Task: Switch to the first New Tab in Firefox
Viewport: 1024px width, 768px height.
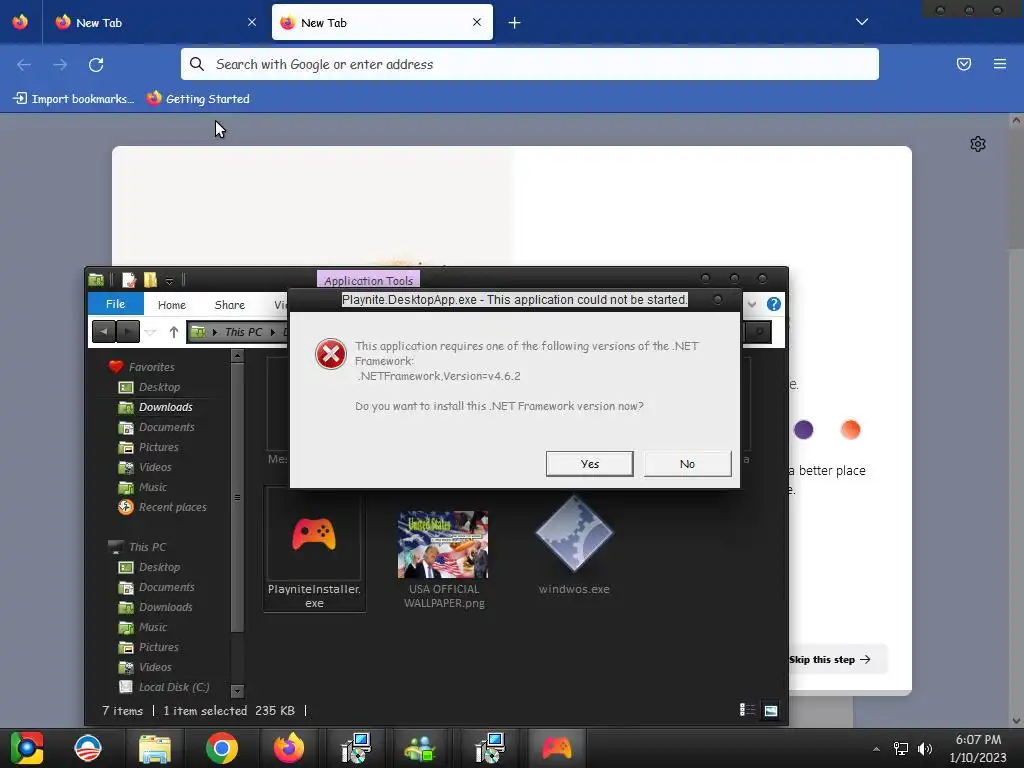Action: [155, 23]
